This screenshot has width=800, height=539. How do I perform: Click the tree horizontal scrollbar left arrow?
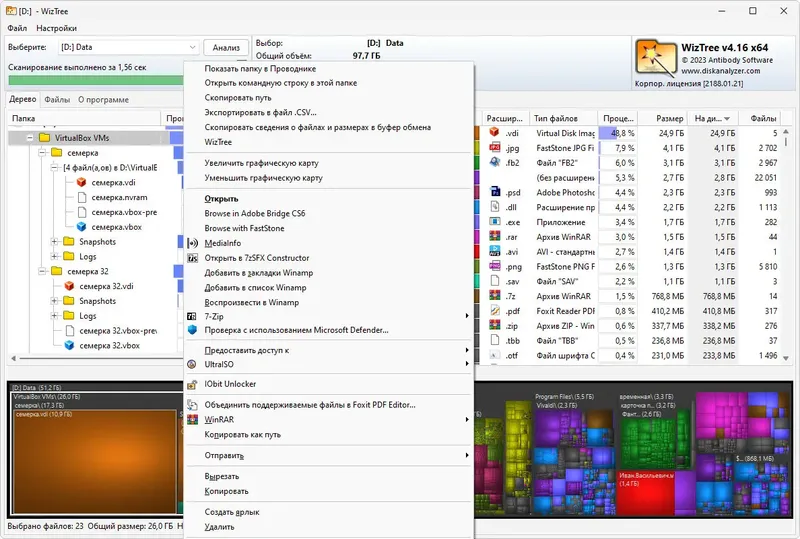pyautogui.click(x=13, y=358)
